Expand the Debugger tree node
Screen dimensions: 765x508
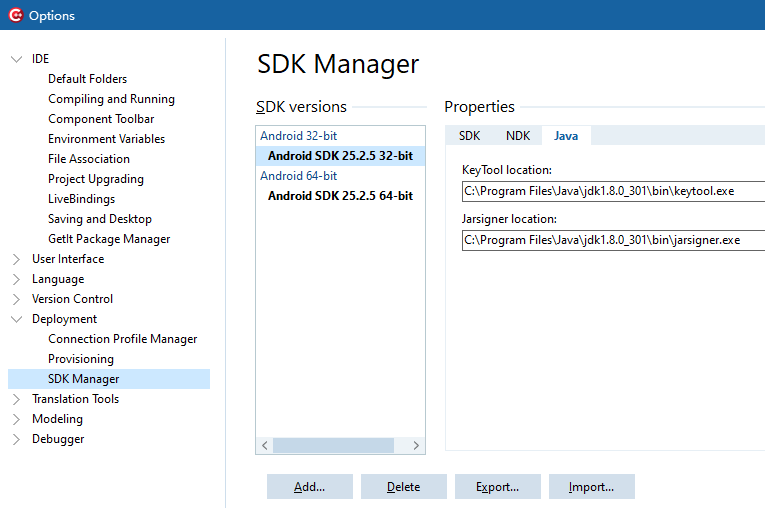point(16,439)
